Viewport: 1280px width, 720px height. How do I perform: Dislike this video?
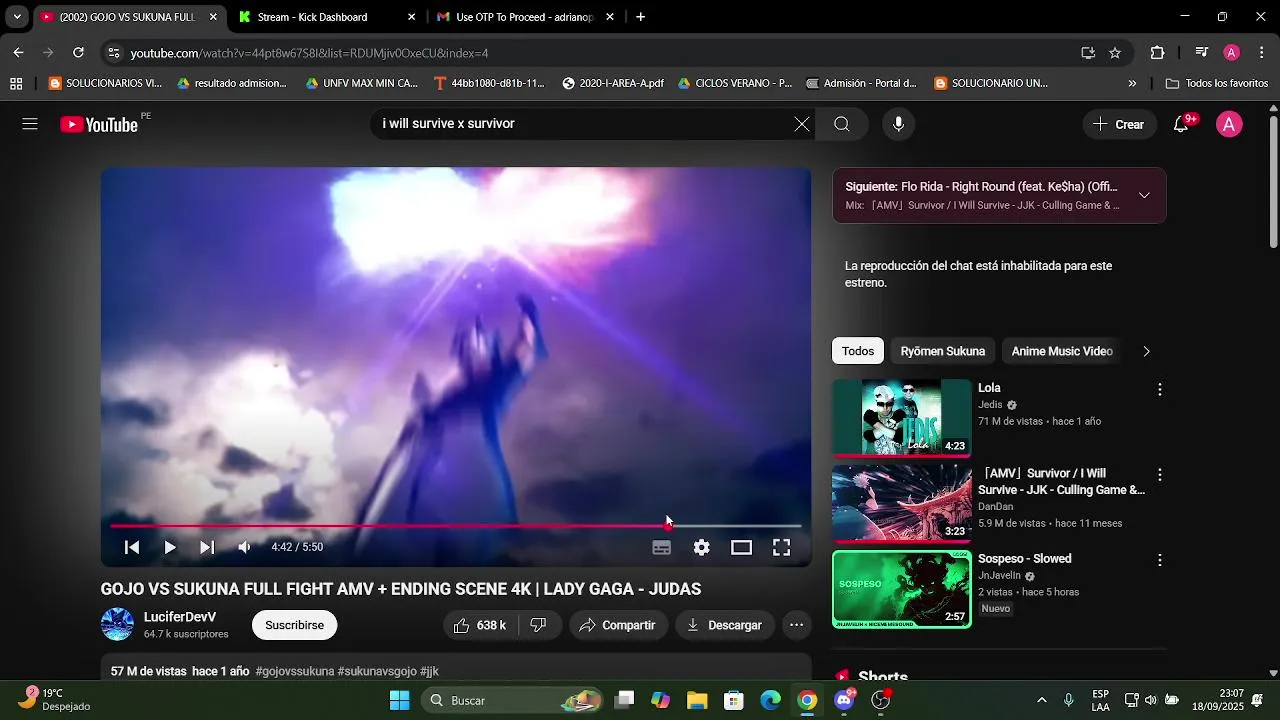click(538, 625)
